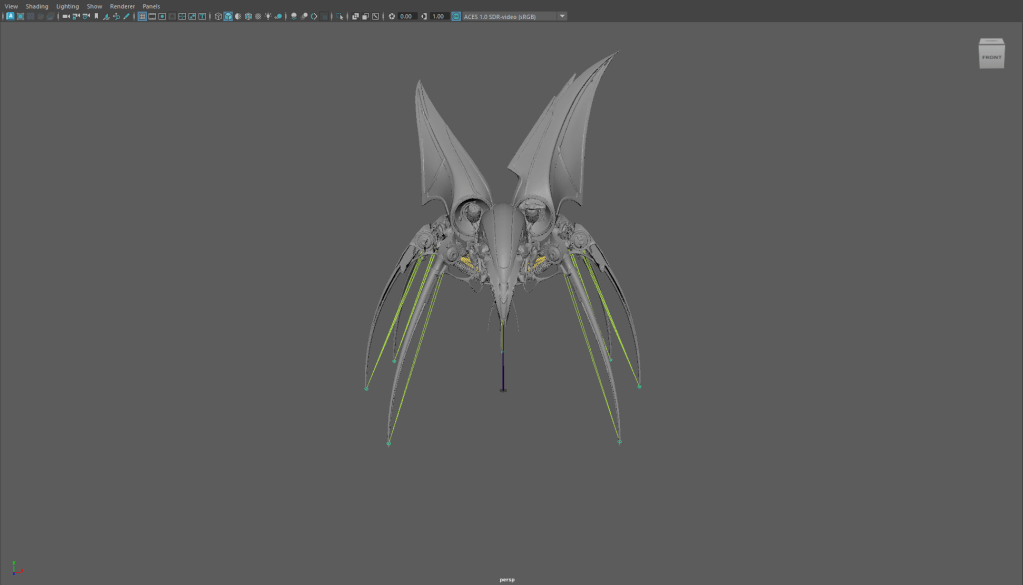The width and height of the screenshot is (1023, 585).
Task: Enable wireframe display mode
Action: click(x=218, y=16)
